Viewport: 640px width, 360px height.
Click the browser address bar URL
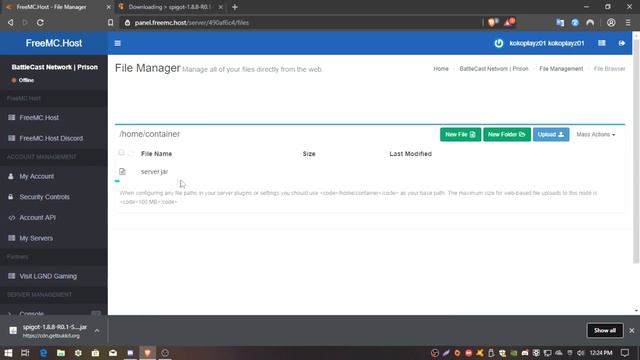192,23
